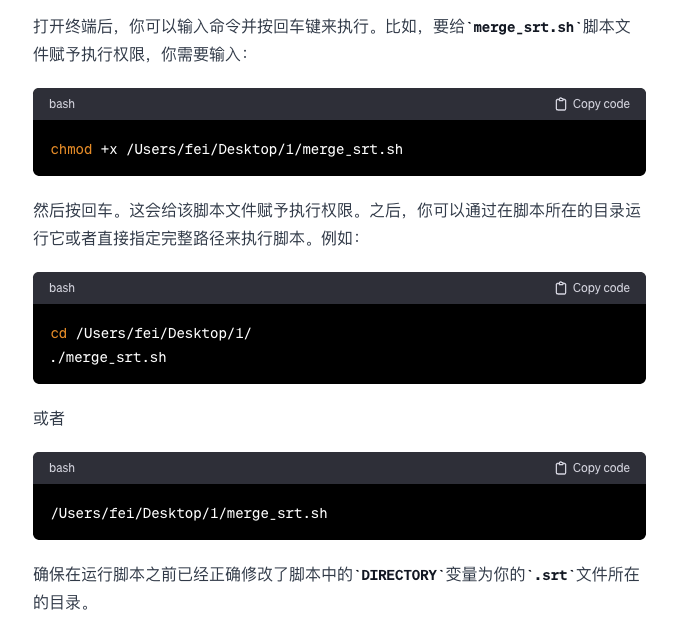Image resolution: width=688 pixels, height=638 pixels.
Task: Click the ./merge_srt.sh line in the second block
Action: (x=108, y=358)
